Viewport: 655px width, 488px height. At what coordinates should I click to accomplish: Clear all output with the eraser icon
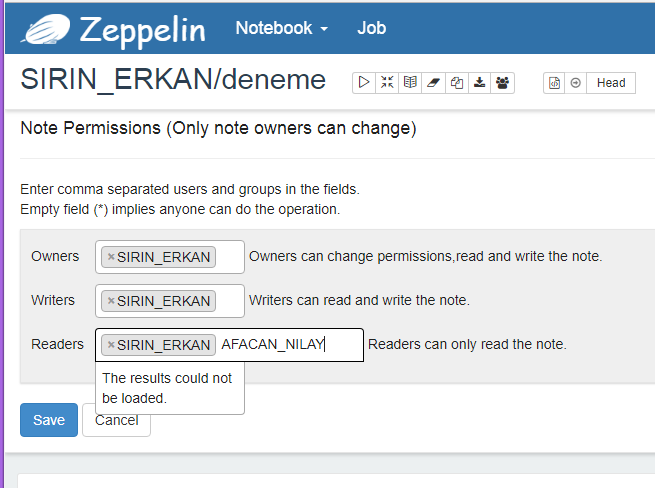point(433,83)
